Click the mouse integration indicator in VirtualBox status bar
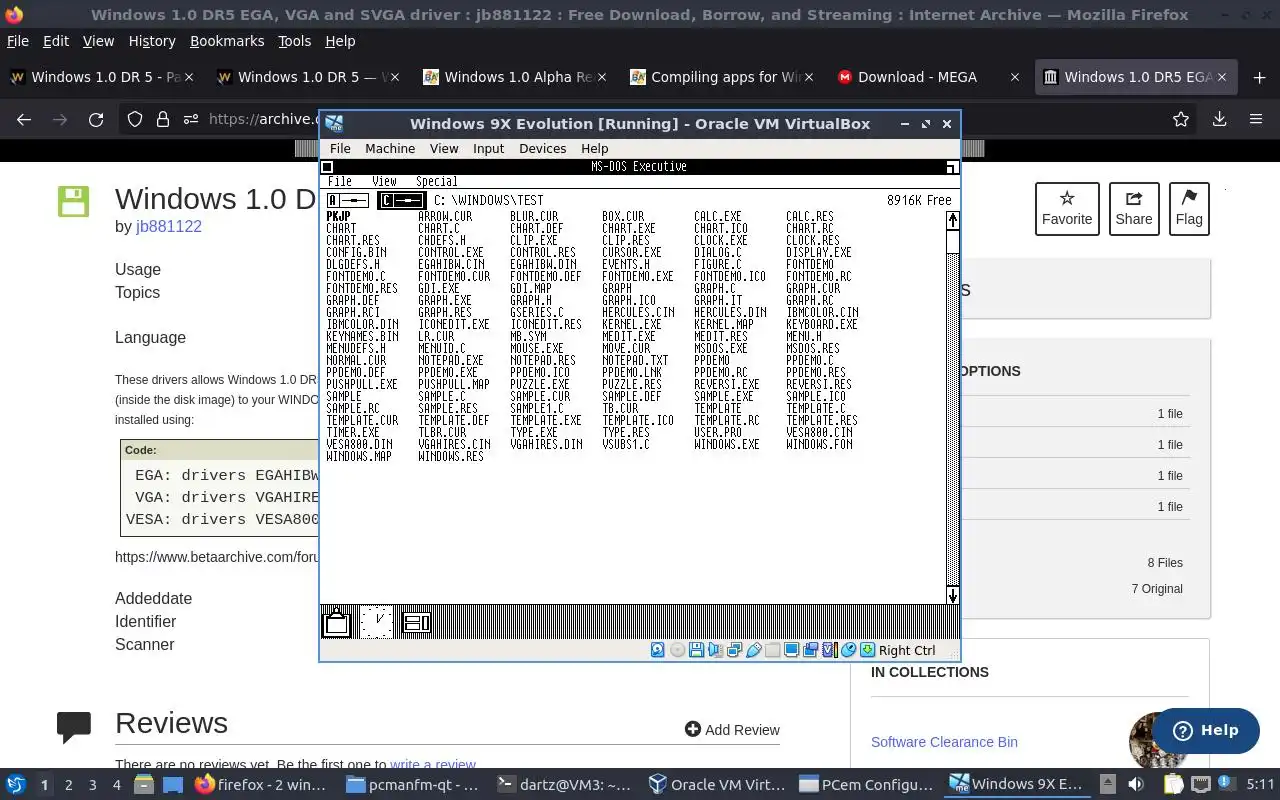 pos(848,650)
